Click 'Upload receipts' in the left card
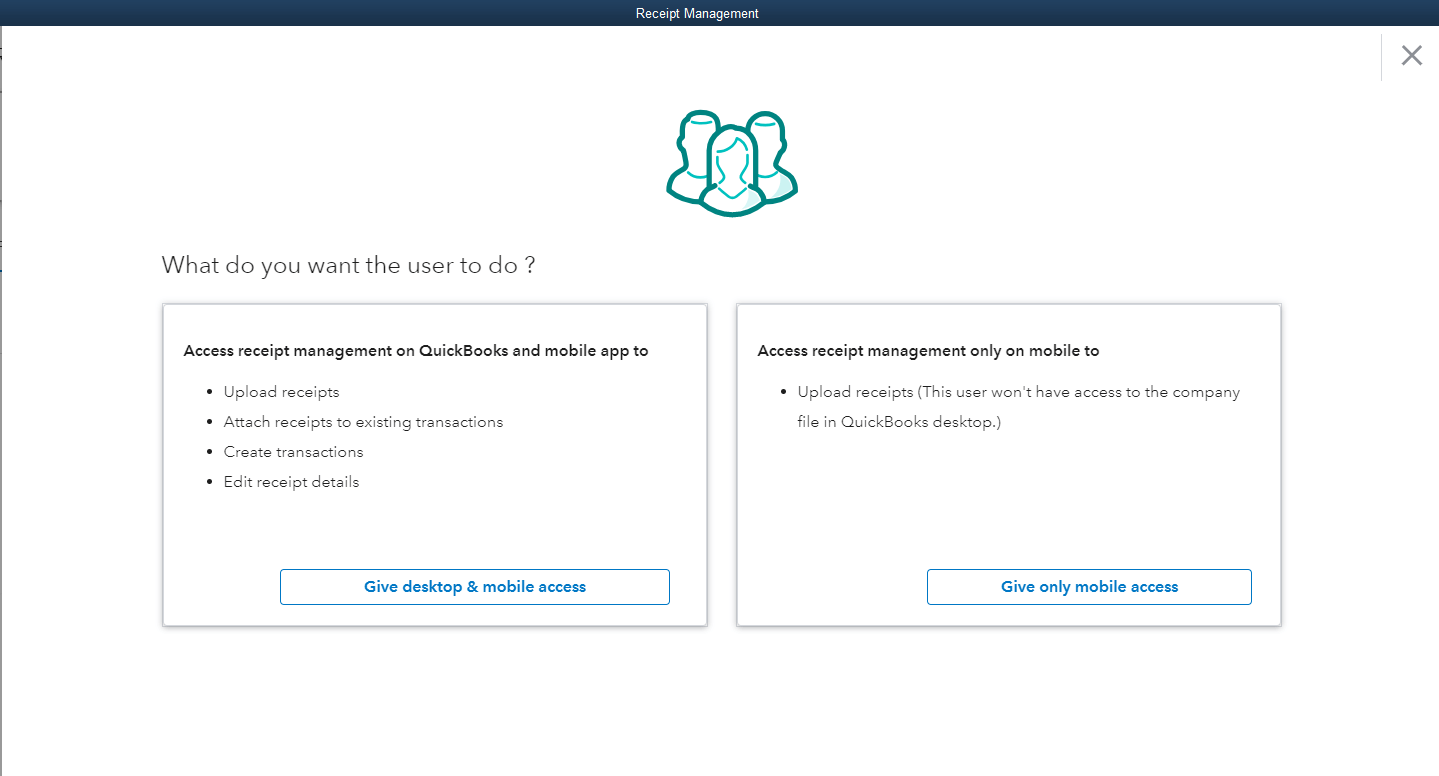 (x=281, y=392)
